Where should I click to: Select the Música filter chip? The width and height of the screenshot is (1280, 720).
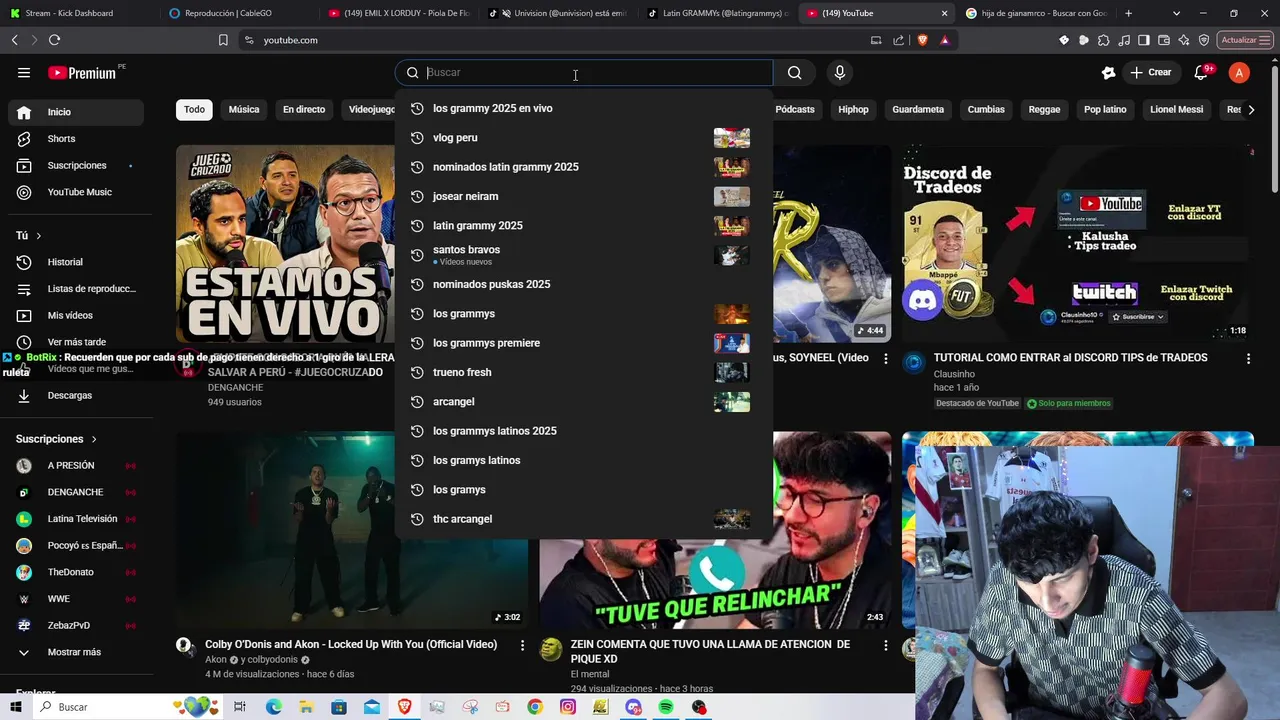244,109
